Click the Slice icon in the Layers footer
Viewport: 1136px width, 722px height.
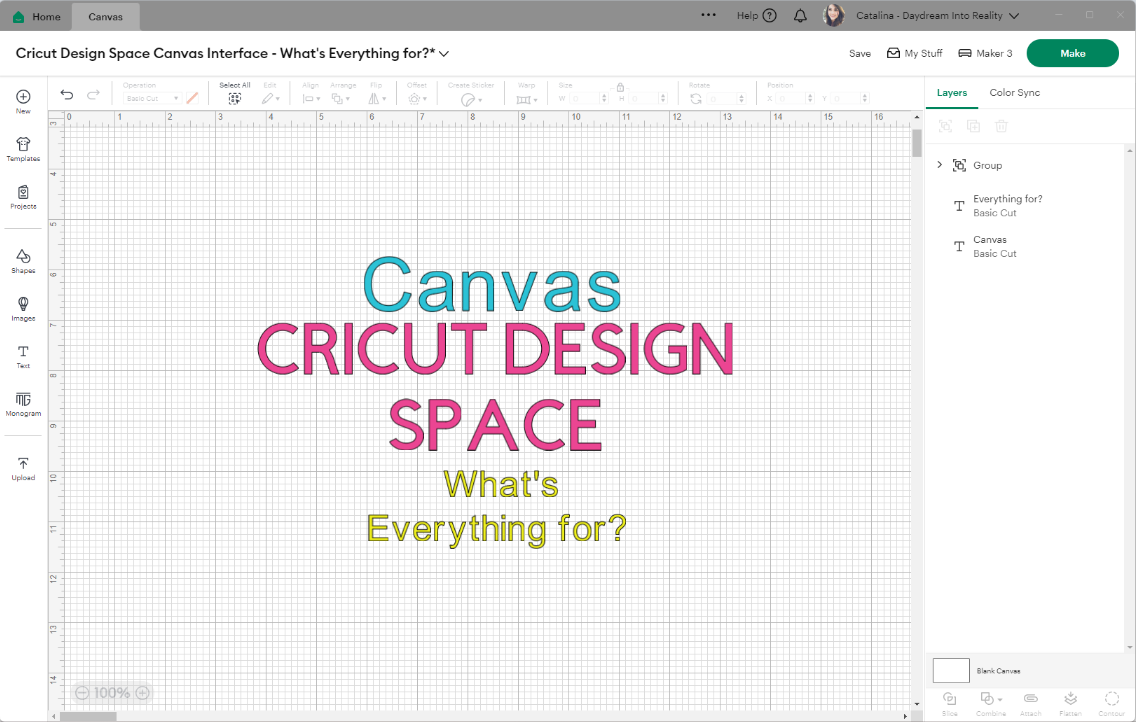click(949, 698)
